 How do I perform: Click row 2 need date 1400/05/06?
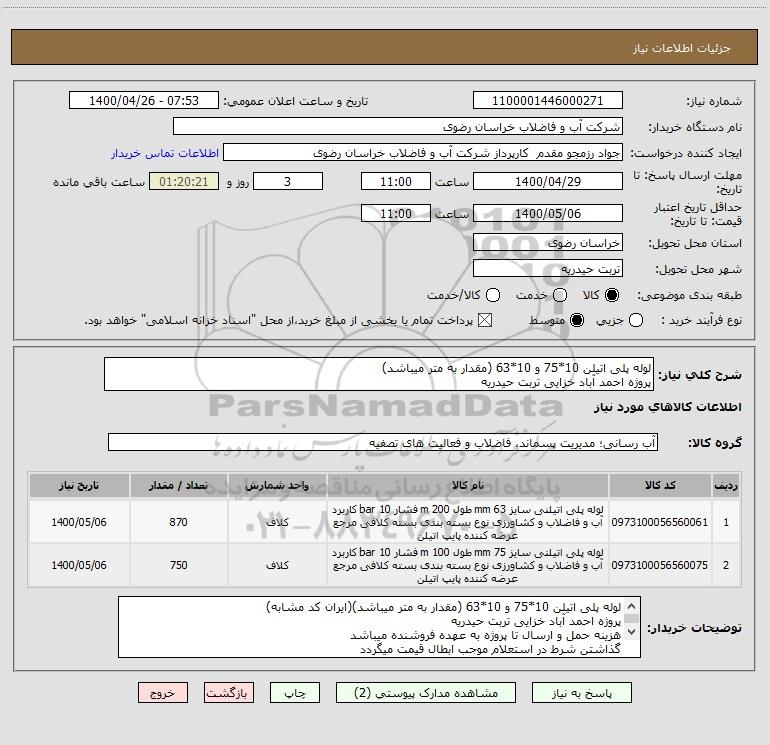pyautogui.click(x=79, y=565)
